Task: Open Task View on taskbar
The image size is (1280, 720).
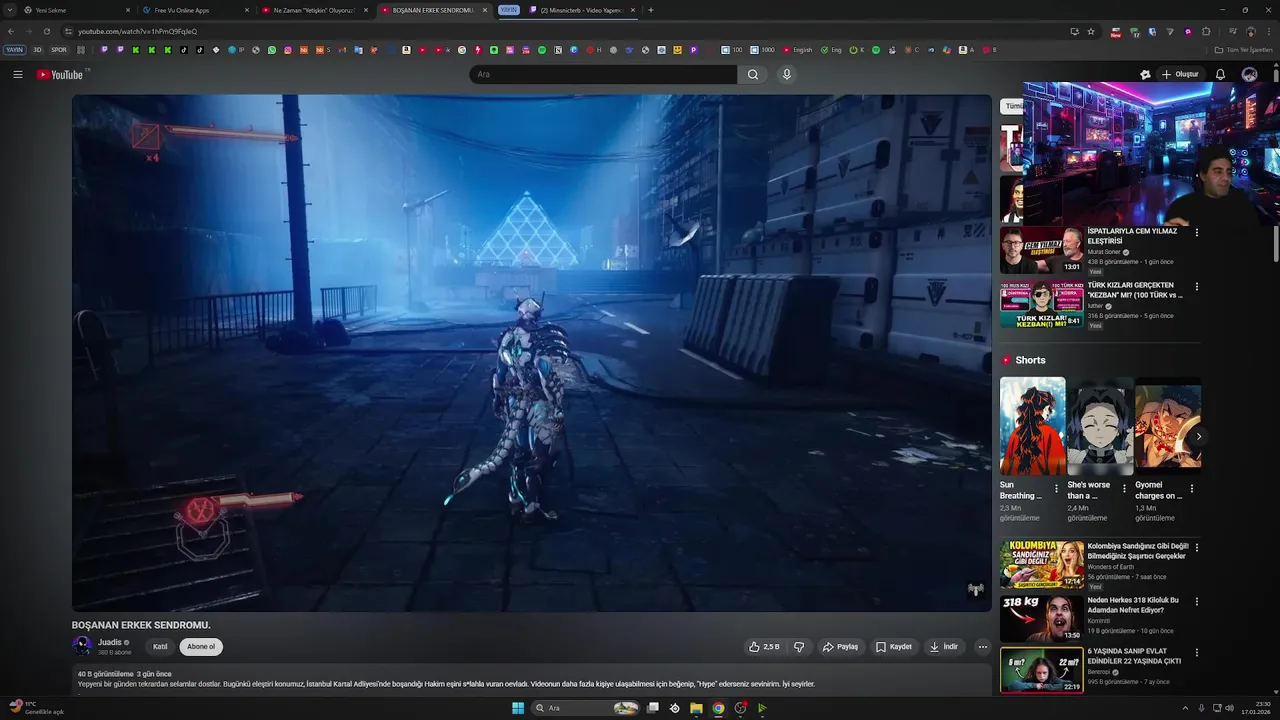Action: (x=653, y=708)
